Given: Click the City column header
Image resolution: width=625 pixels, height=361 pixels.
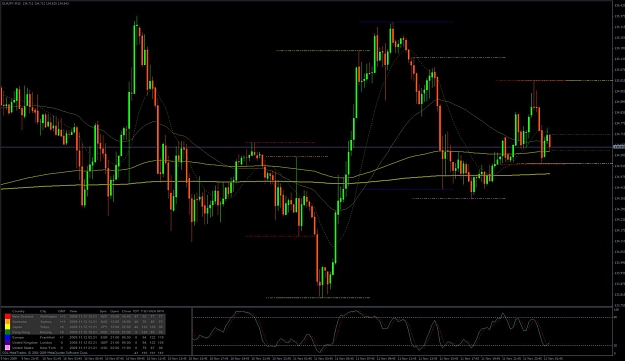Looking at the screenshot, I should click(43, 311).
